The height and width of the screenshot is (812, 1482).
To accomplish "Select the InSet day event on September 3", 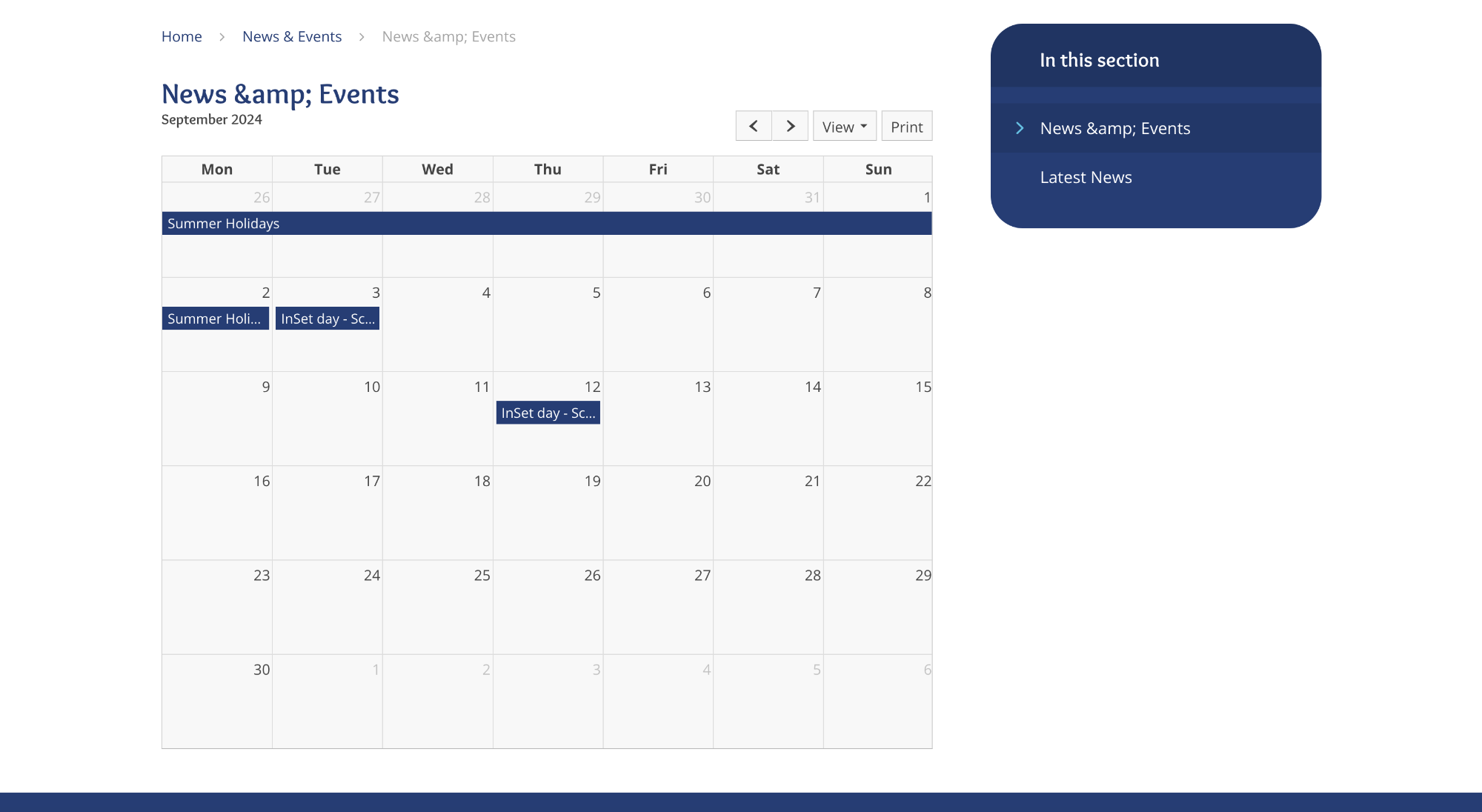I will [x=327, y=318].
